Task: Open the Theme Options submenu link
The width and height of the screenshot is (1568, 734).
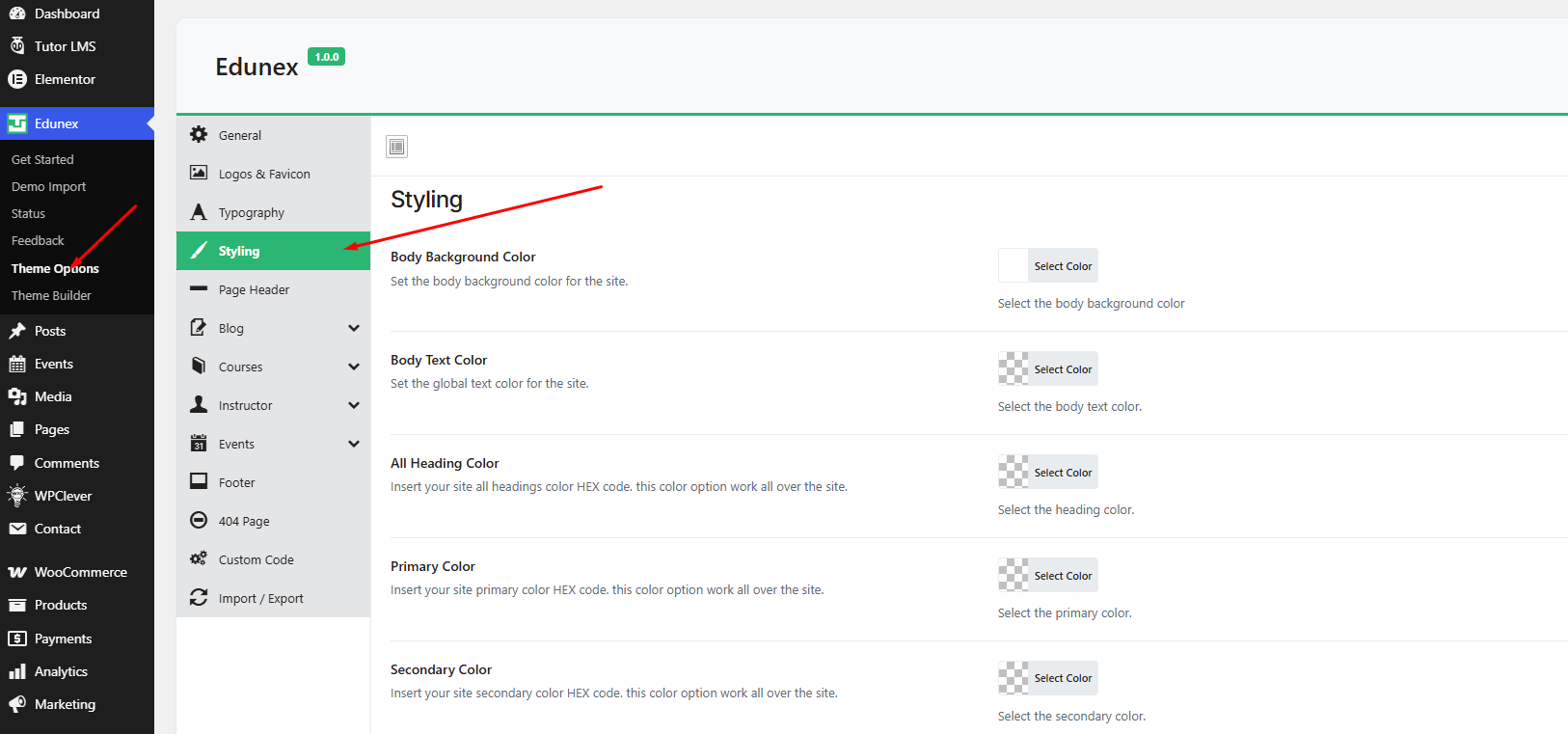Action: 55,268
